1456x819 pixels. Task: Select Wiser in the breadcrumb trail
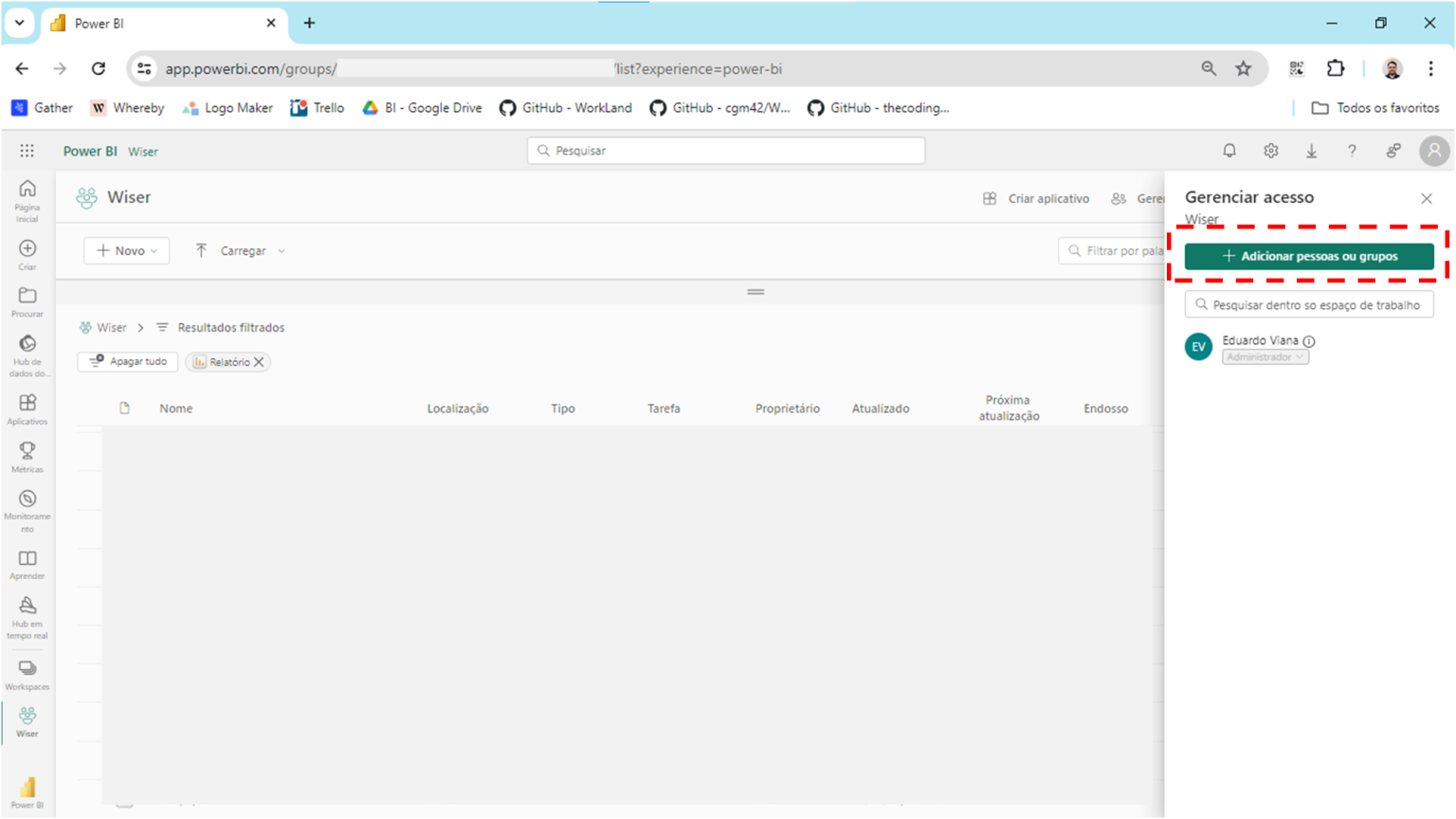tap(112, 327)
